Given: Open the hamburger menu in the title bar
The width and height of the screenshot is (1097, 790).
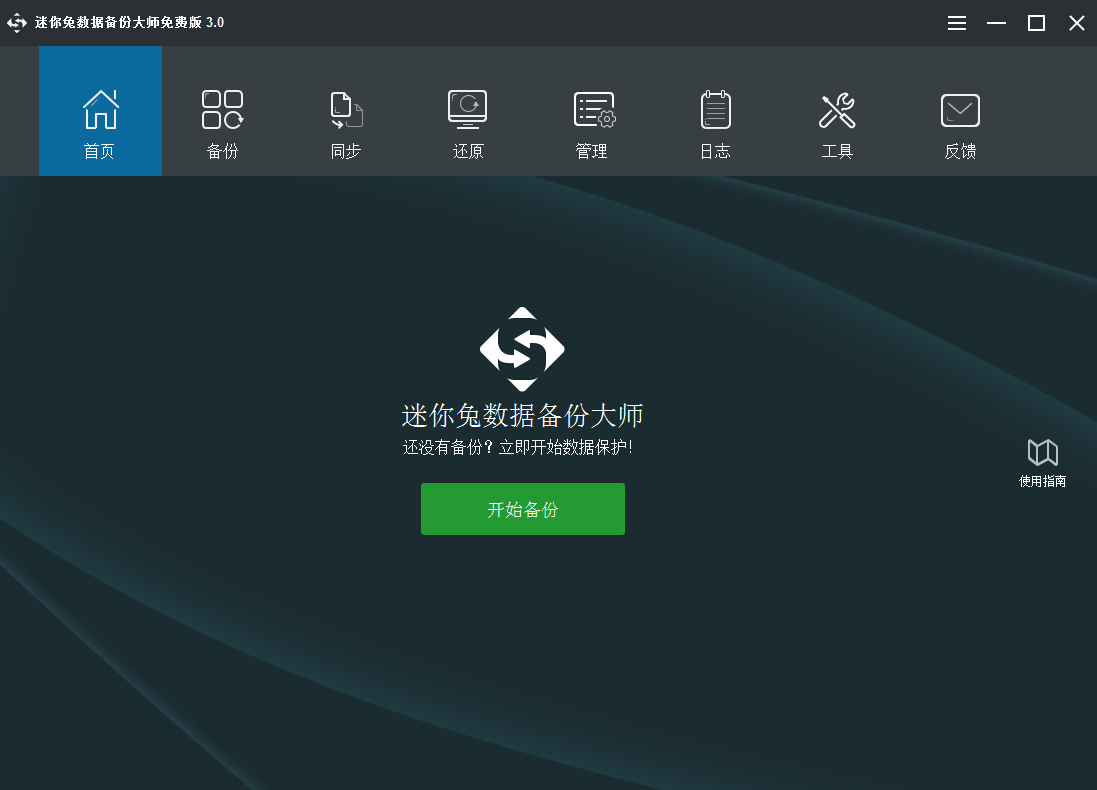Looking at the screenshot, I should pos(956,22).
